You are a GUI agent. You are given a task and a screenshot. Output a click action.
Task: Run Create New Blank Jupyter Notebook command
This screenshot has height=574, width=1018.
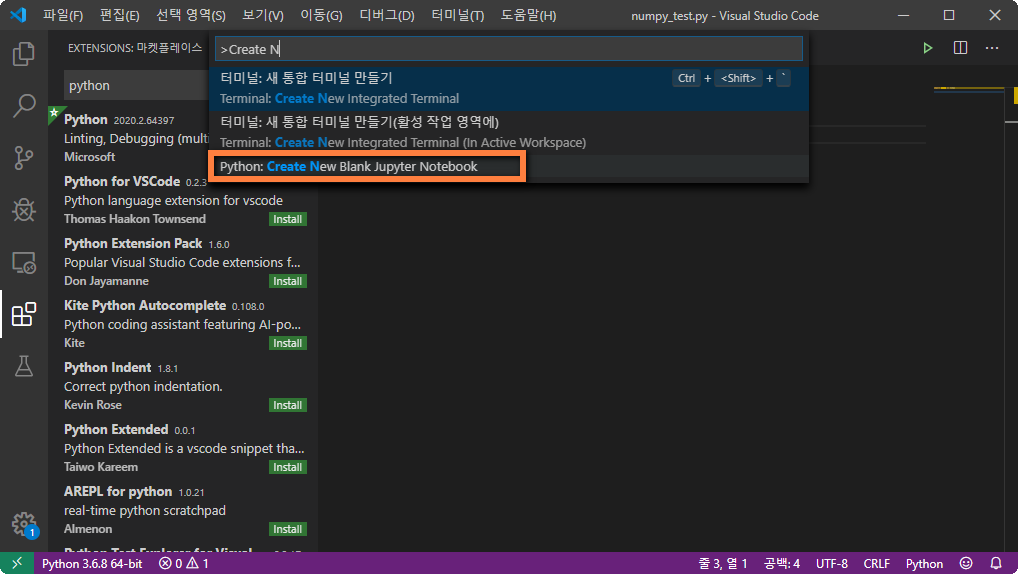point(509,167)
